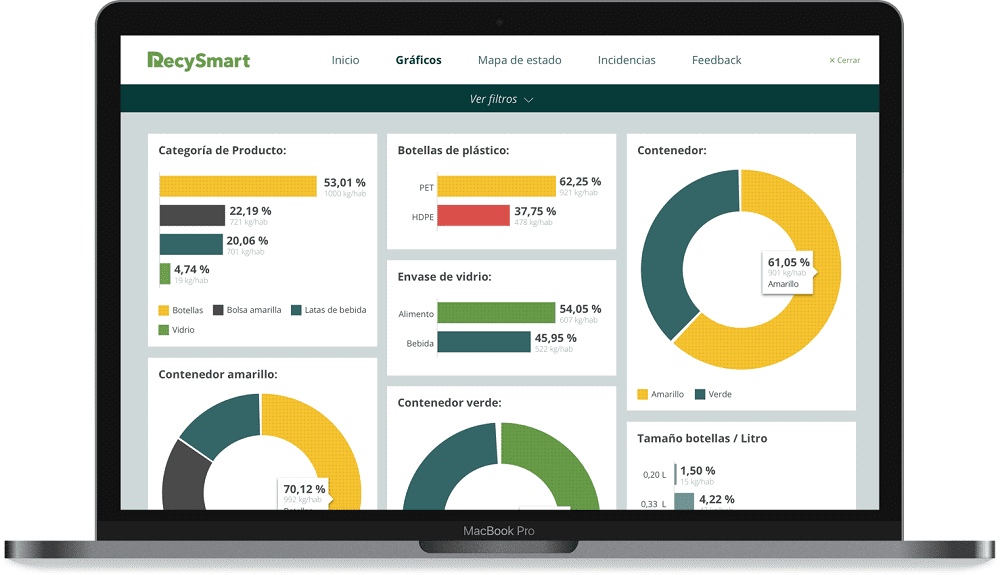
Task: Open the Incidencias section
Action: click(626, 60)
